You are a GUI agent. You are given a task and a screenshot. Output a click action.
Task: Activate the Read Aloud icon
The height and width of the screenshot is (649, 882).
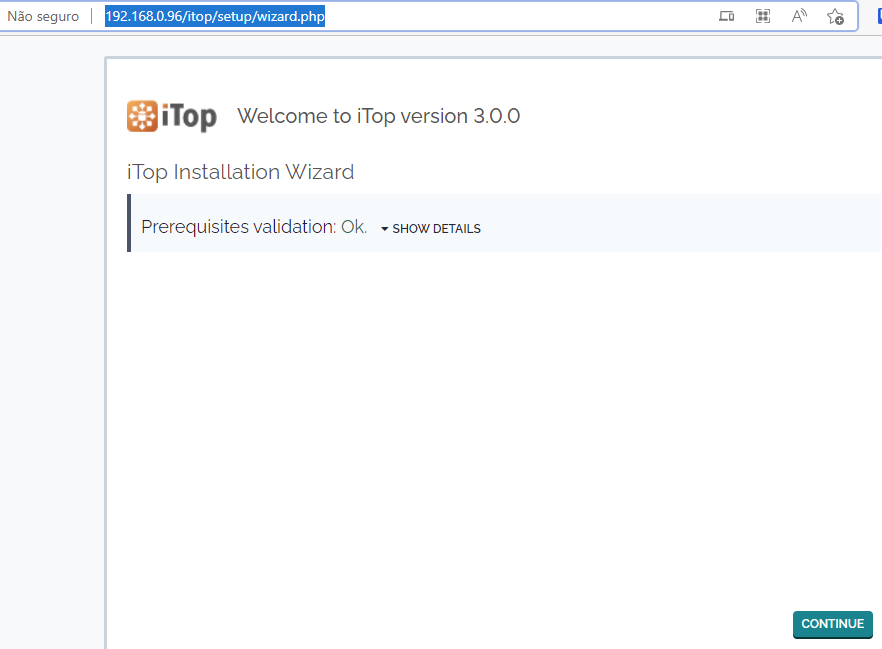click(799, 16)
